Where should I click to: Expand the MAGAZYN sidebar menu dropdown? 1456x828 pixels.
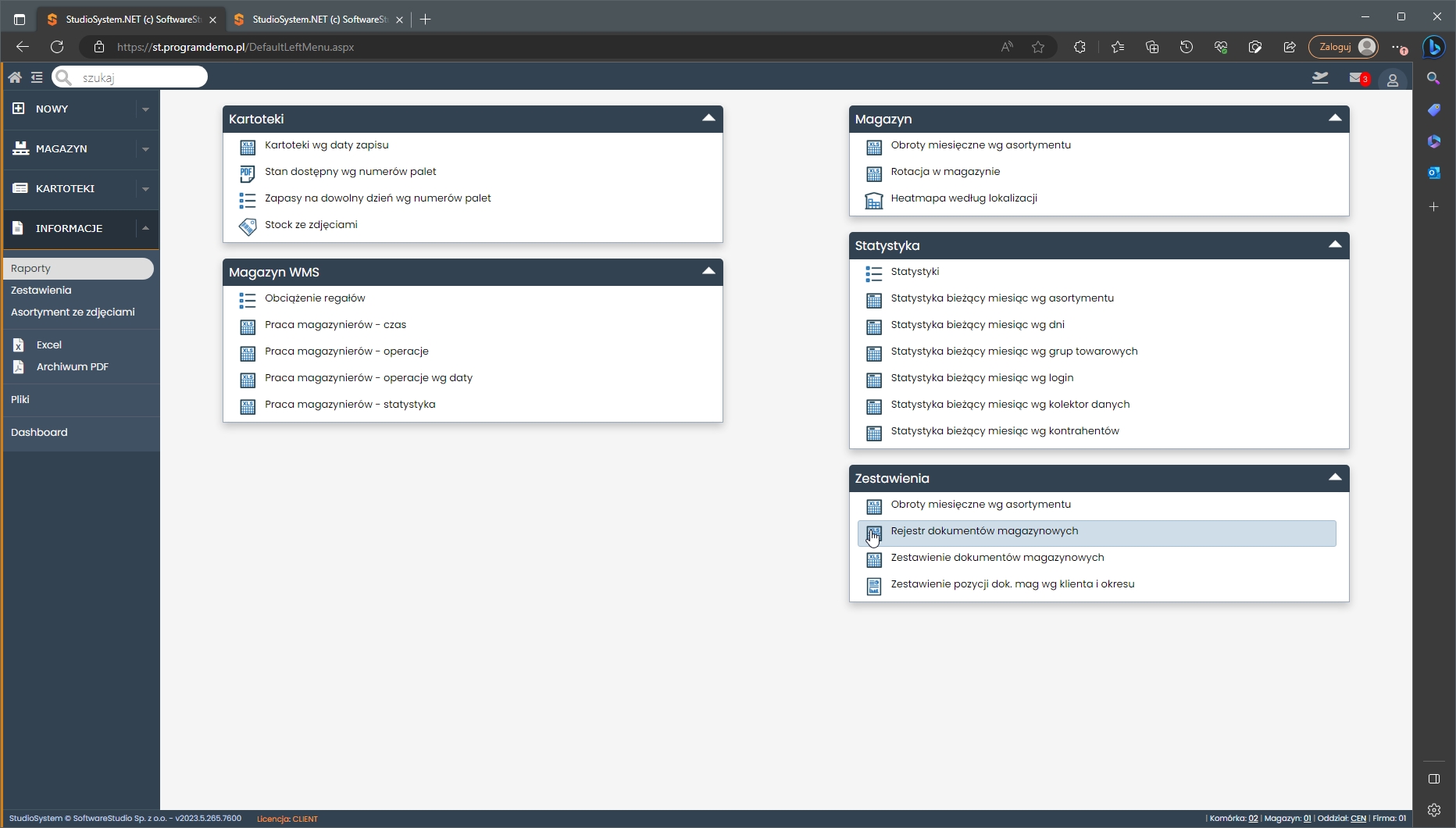click(145, 149)
